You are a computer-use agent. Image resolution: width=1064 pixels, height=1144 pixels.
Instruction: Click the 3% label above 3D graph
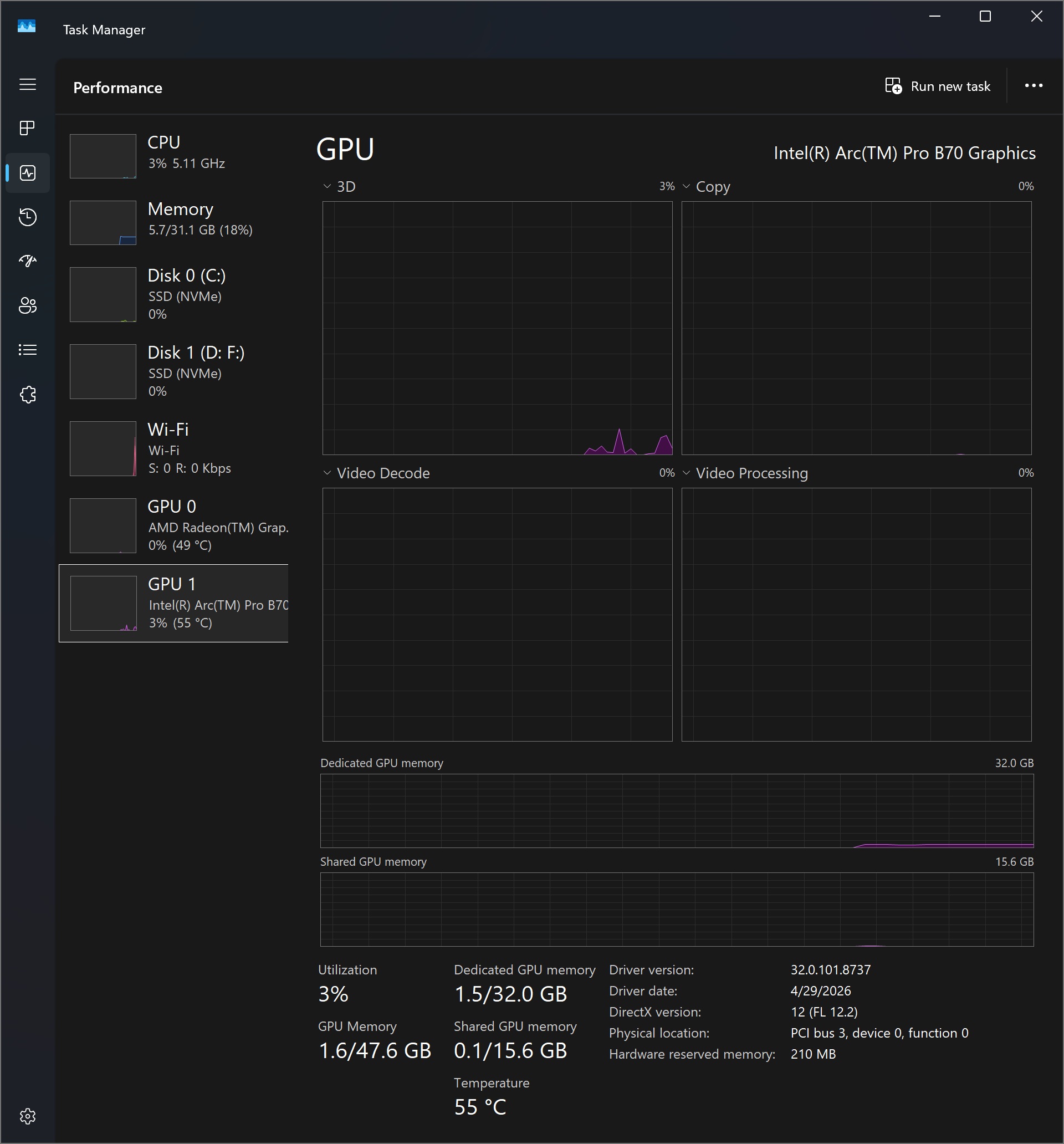click(666, 186)
